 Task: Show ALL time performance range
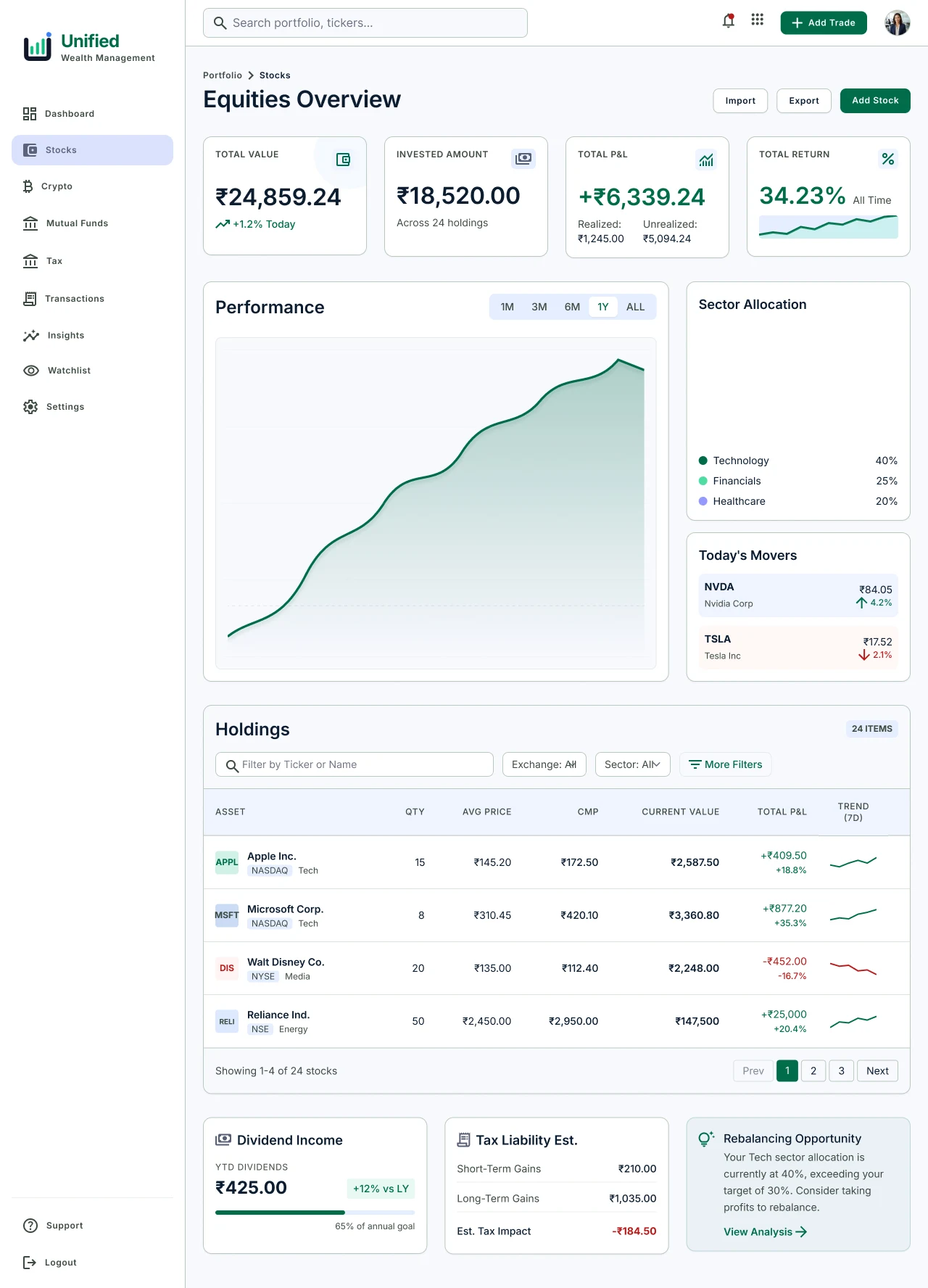[636, 307]
